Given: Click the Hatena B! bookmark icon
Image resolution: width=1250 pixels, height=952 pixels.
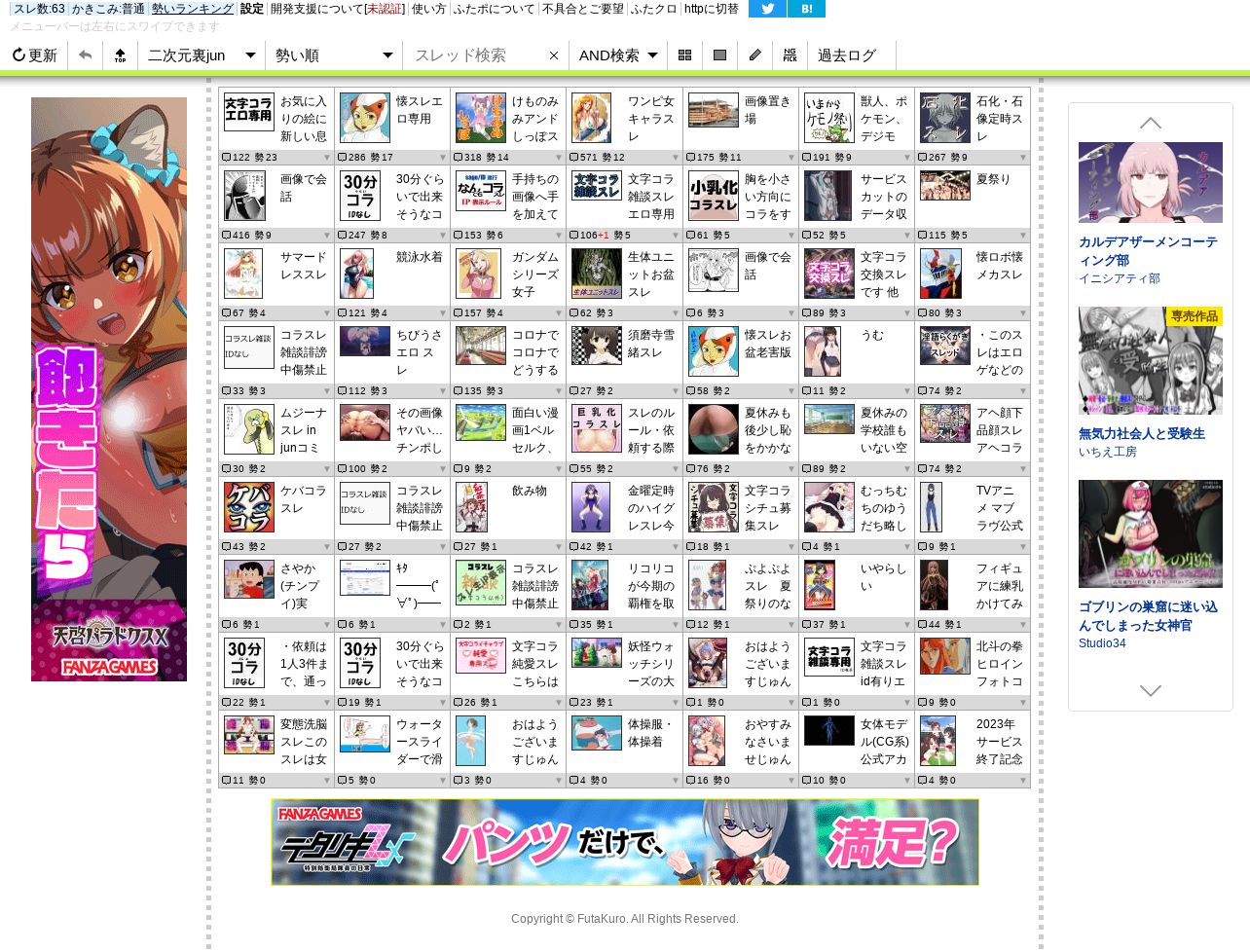Looking at the screenshot, I should [806, 9].
